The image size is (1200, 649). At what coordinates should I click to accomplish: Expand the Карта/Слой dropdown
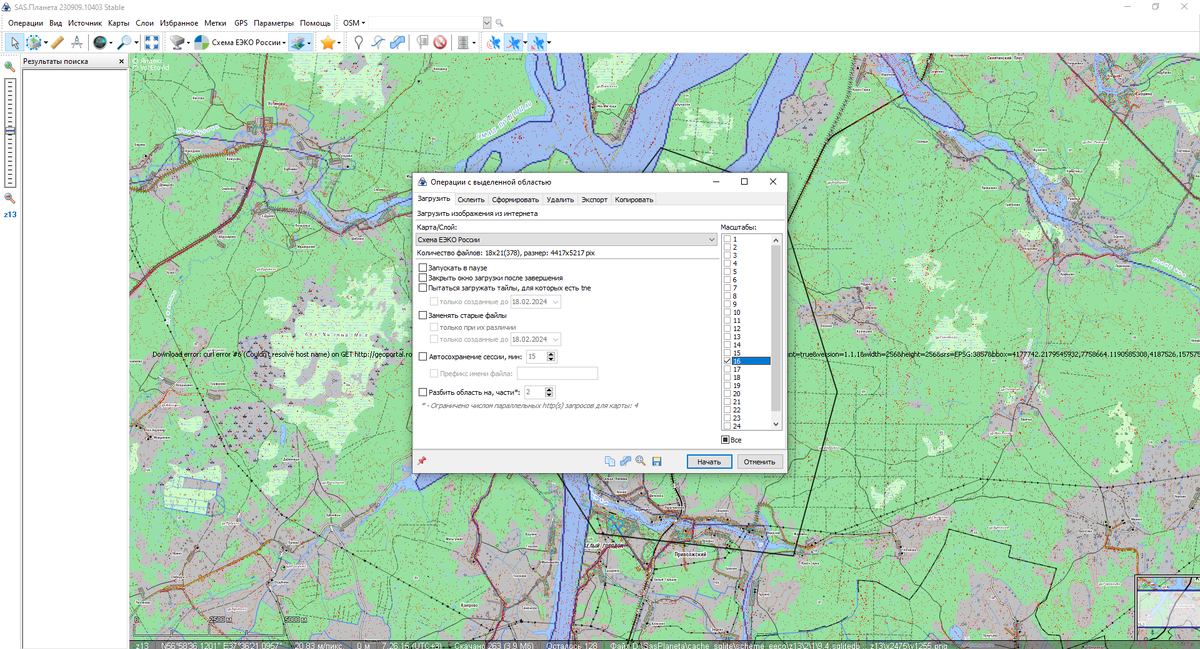(x=710, y=240)
